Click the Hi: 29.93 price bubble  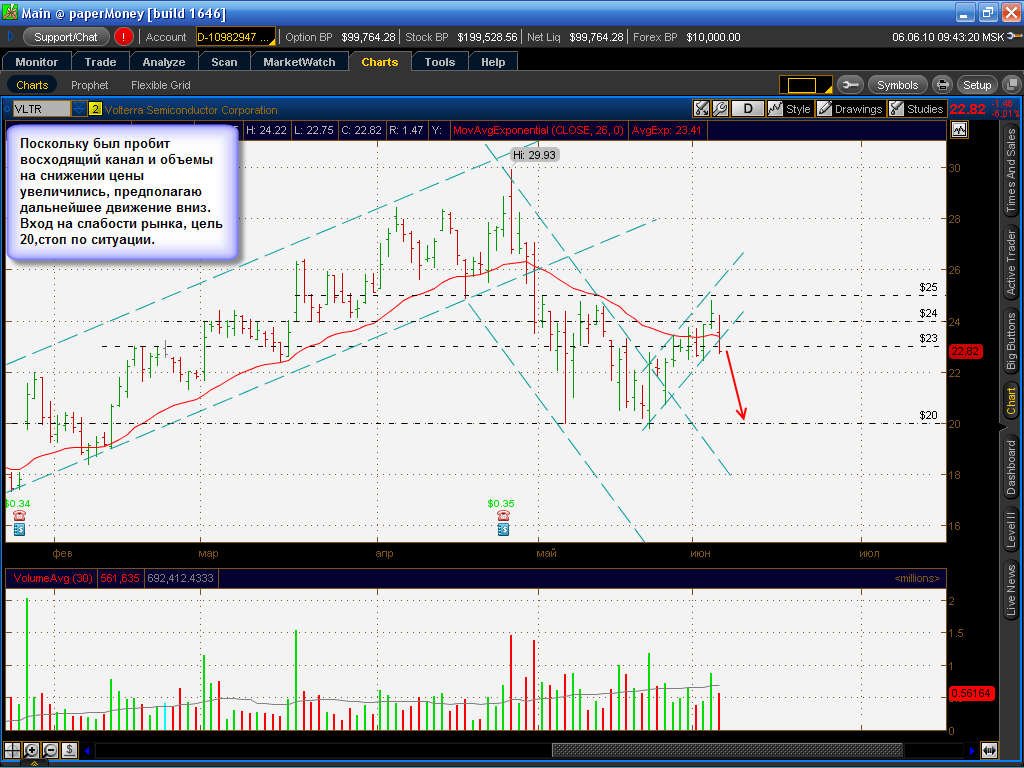pos(534,155)
